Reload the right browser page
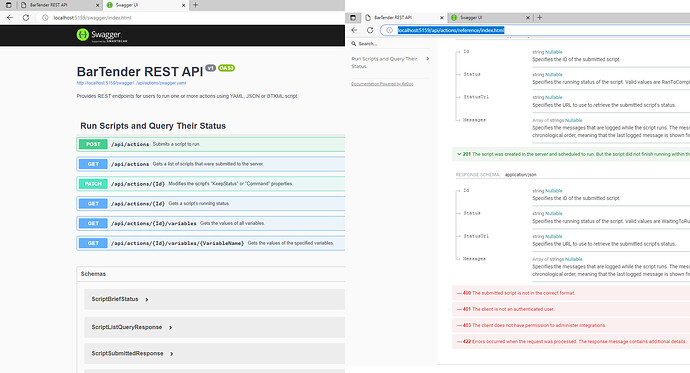Viewport: 690px width, 373px height. [370, 30]
